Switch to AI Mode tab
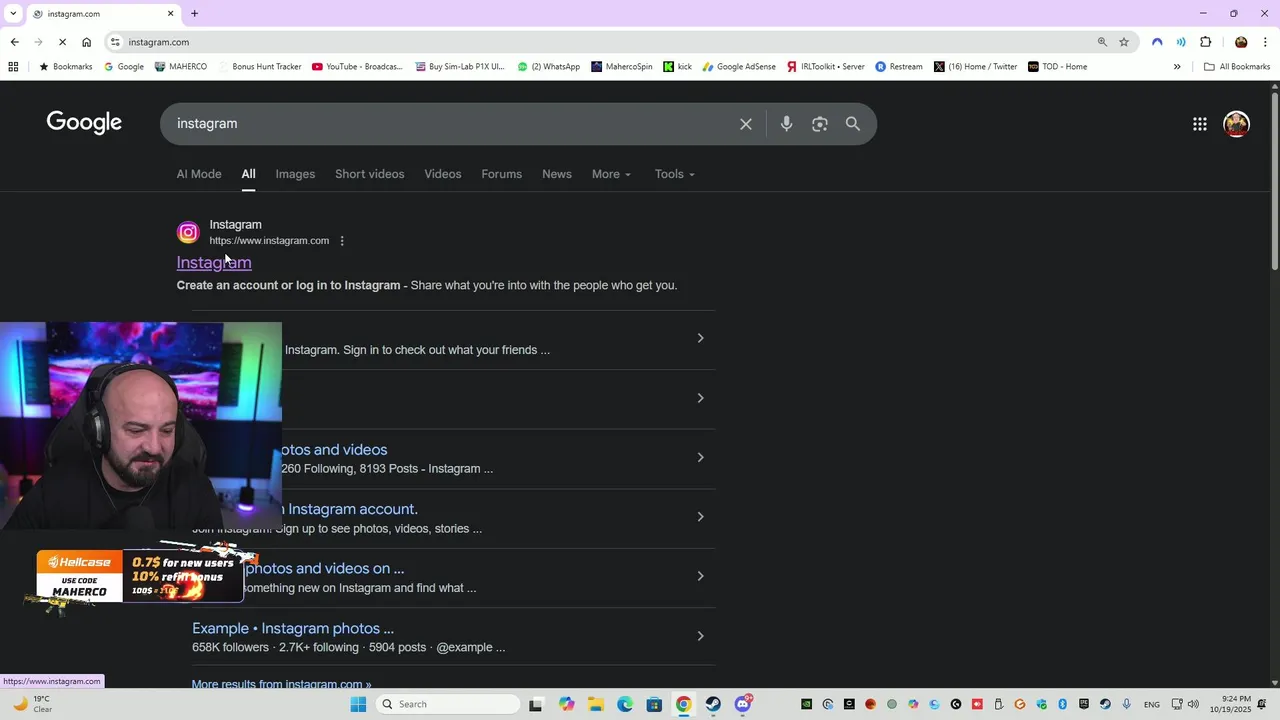Viewport: 1280px width, 720px height. coord(199,174)
